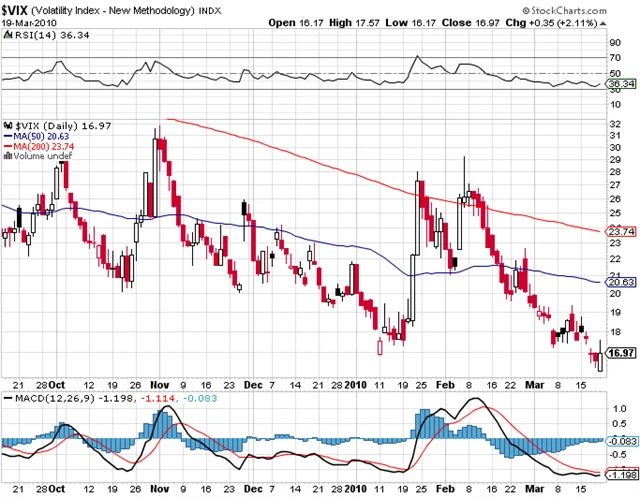Click the RSI 36.34 value tag
Viewport: 640px width, 498px height.
tap(621, 84)
